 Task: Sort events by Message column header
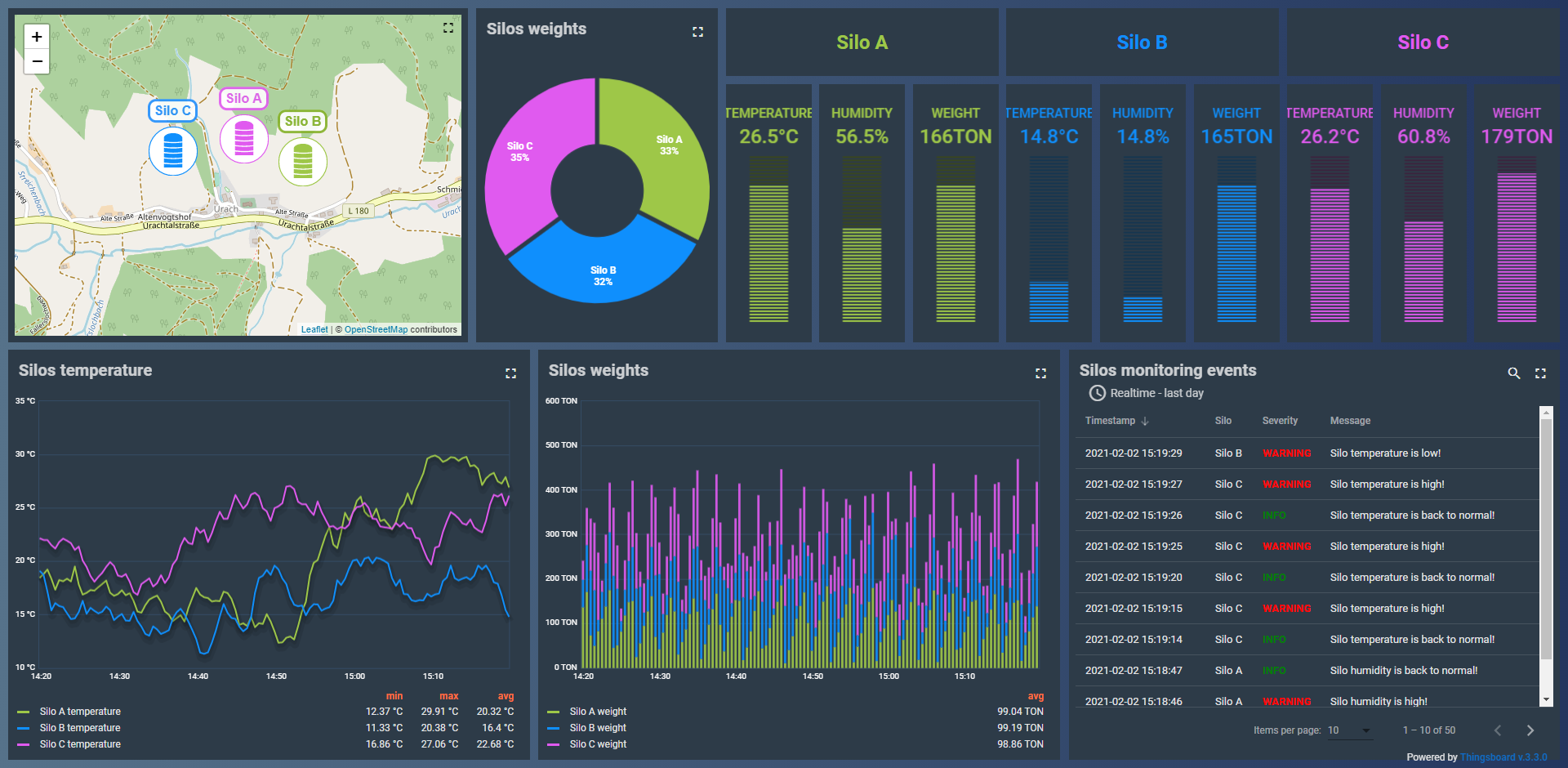[1350, 421]
